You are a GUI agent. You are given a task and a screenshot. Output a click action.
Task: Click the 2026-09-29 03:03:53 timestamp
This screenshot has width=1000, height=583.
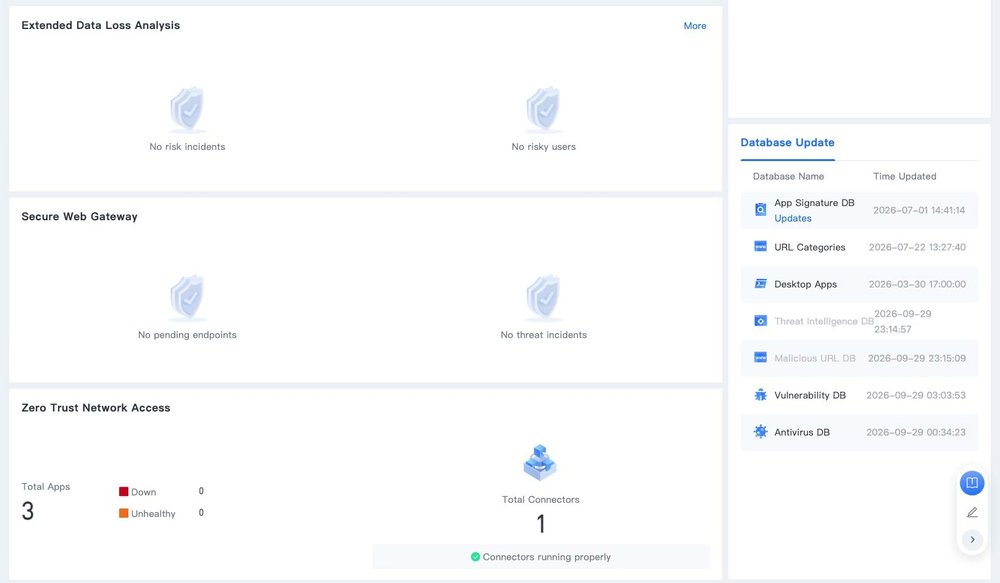[916, 395]
